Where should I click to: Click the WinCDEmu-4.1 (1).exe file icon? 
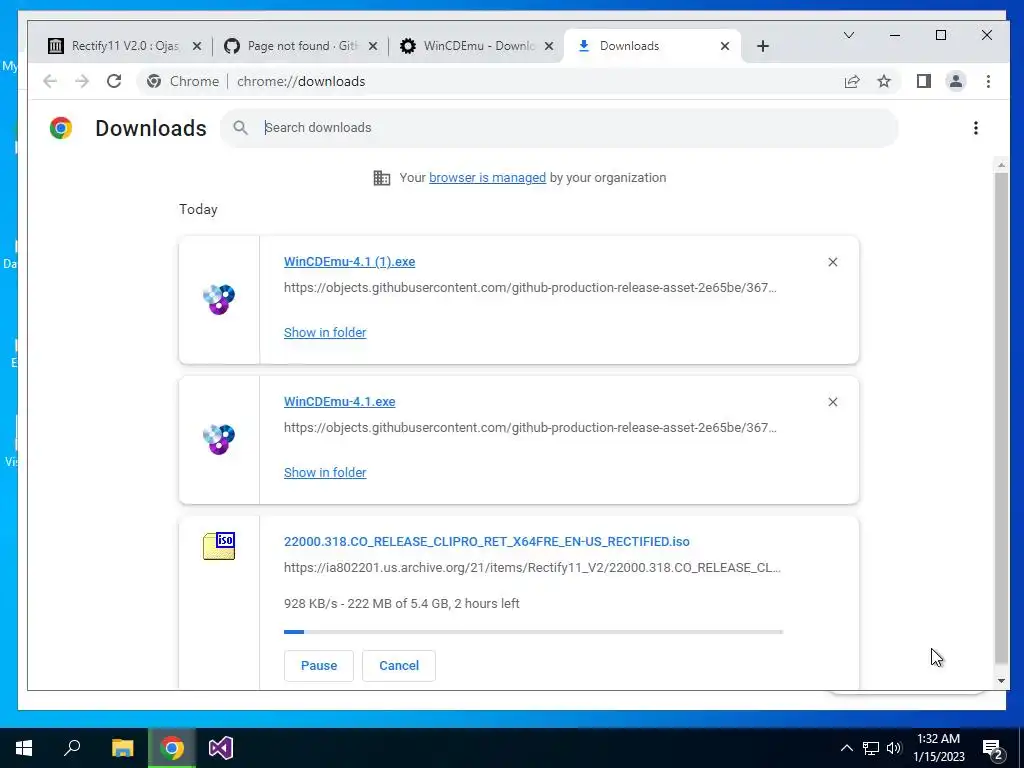coord(219,299)
